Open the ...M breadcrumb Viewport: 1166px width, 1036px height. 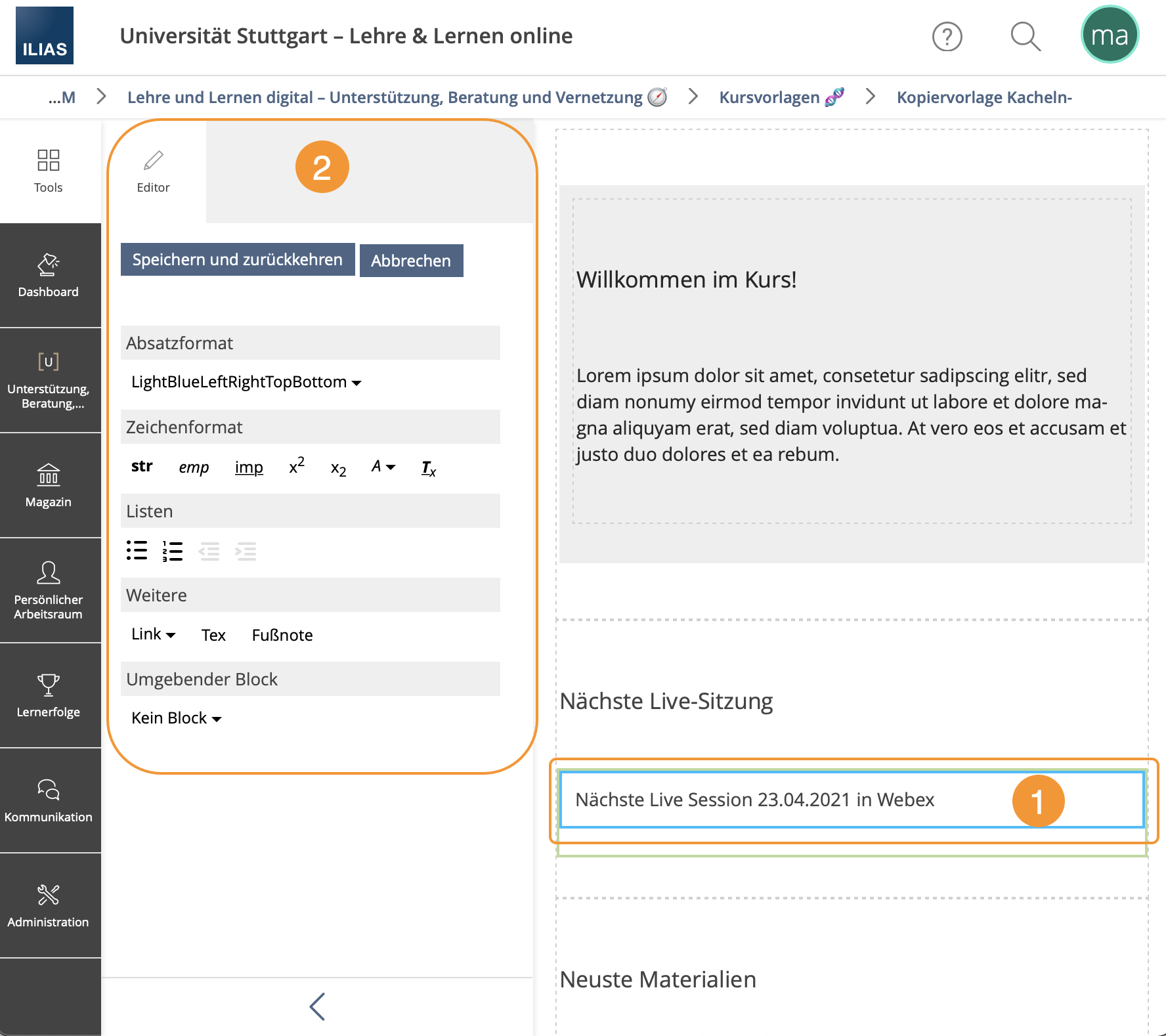point(62,97)
